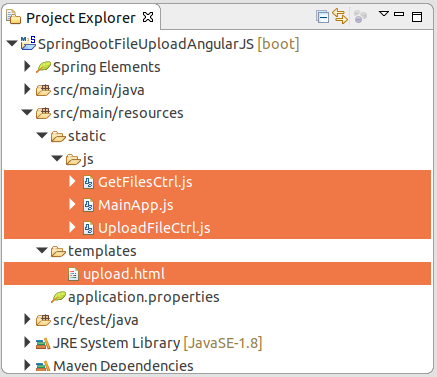
Task: Select the Project Explorer tab
Action: 80,17
